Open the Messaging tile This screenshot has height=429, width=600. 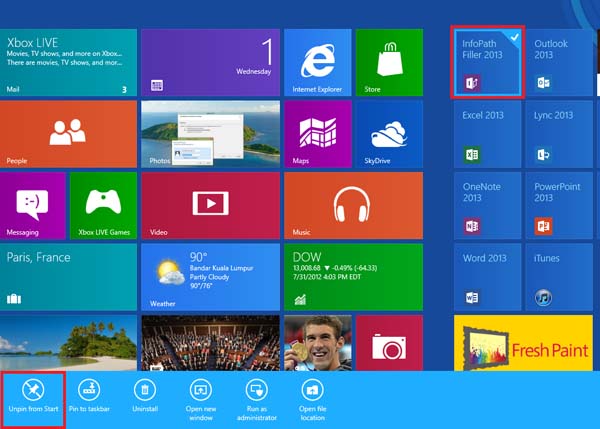(33, 206)
